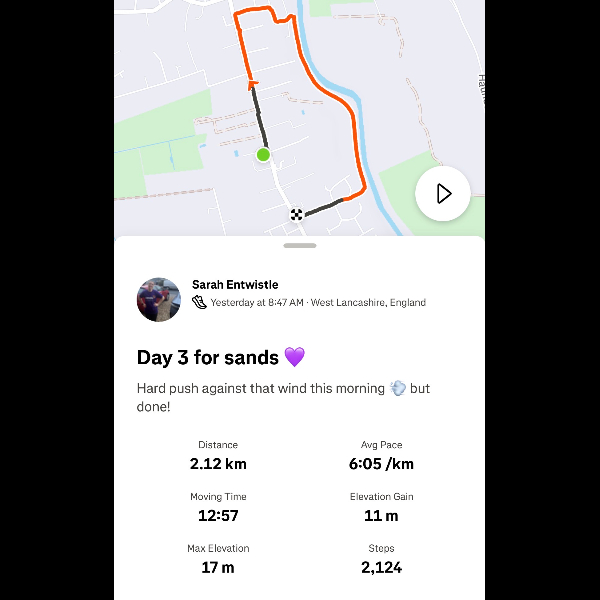
Task: Click the orange direction arrow on route
Action: [252, 84]
